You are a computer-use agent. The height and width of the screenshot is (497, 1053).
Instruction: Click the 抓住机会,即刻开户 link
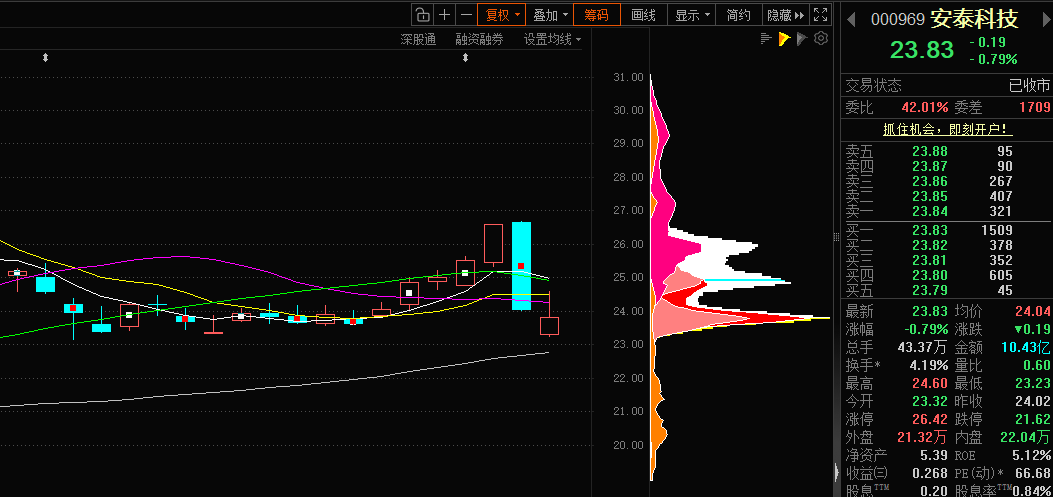point(948,130)
